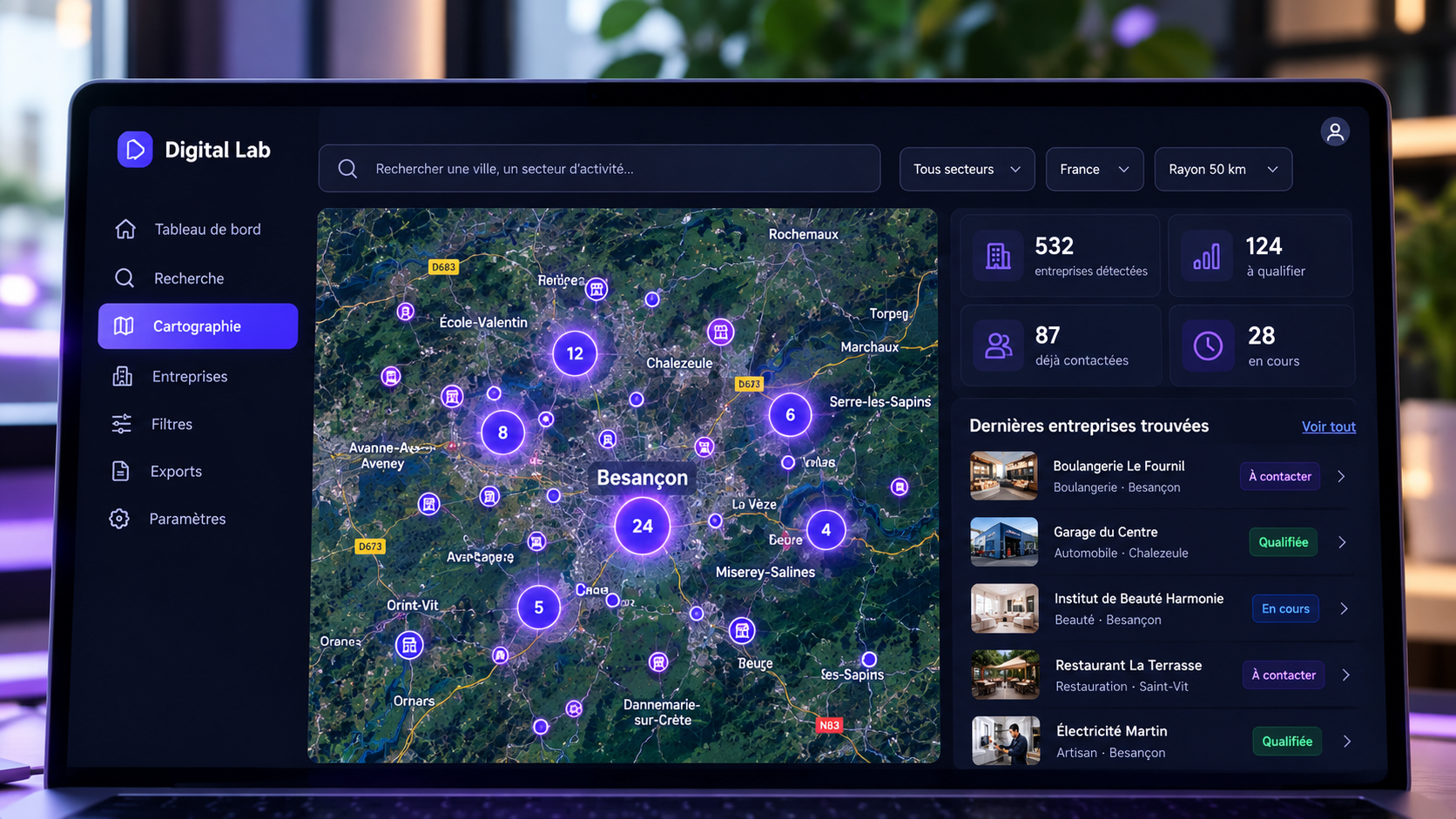Click the business pin near Chalezeule
Image resolution: width=1456 pixels, height=819 pixels.
pos(720,332)
